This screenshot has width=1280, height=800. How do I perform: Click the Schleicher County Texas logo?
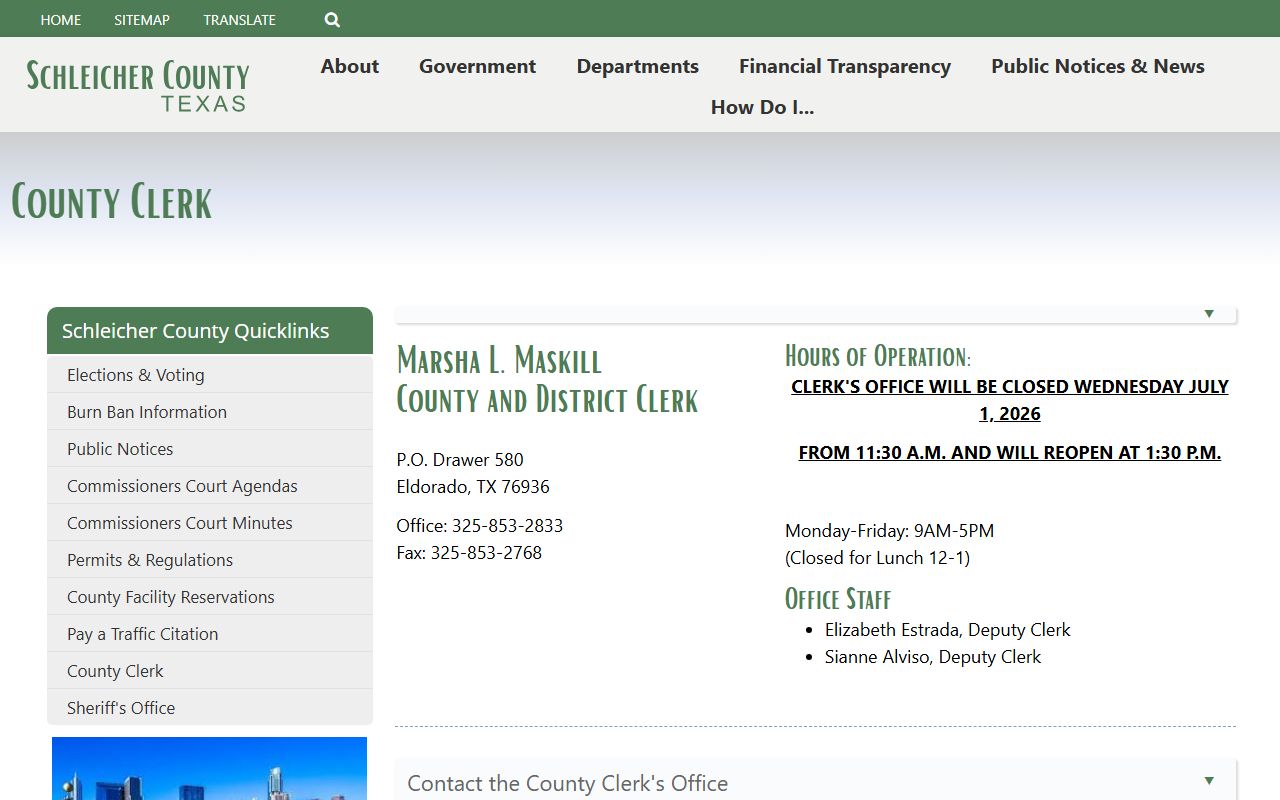(x=138, y=85)
